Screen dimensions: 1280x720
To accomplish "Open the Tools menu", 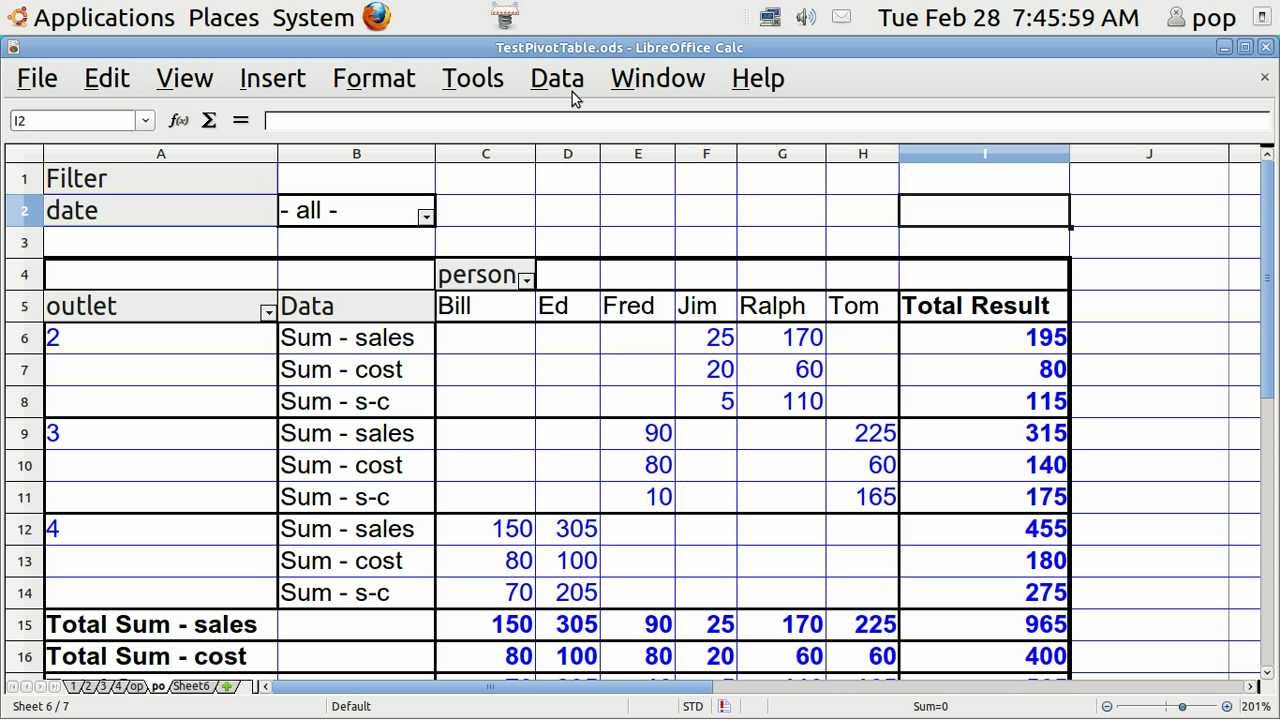I will (x=473, y=78).
